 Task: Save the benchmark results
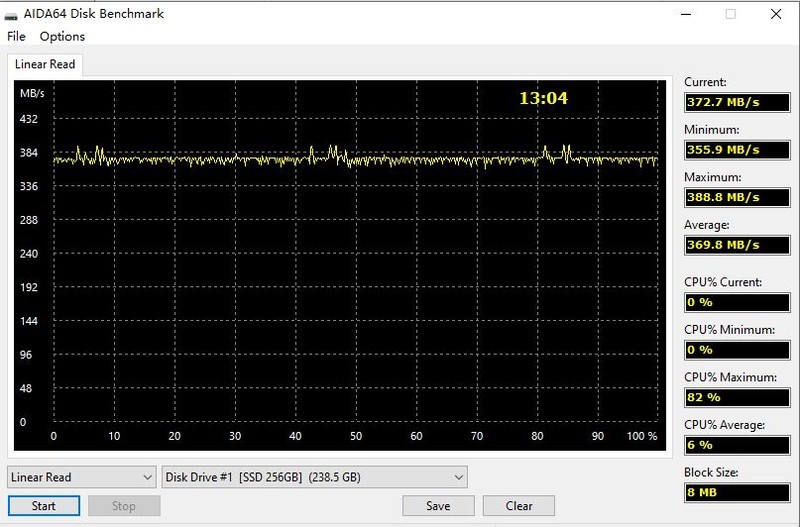tap(438, 506)
